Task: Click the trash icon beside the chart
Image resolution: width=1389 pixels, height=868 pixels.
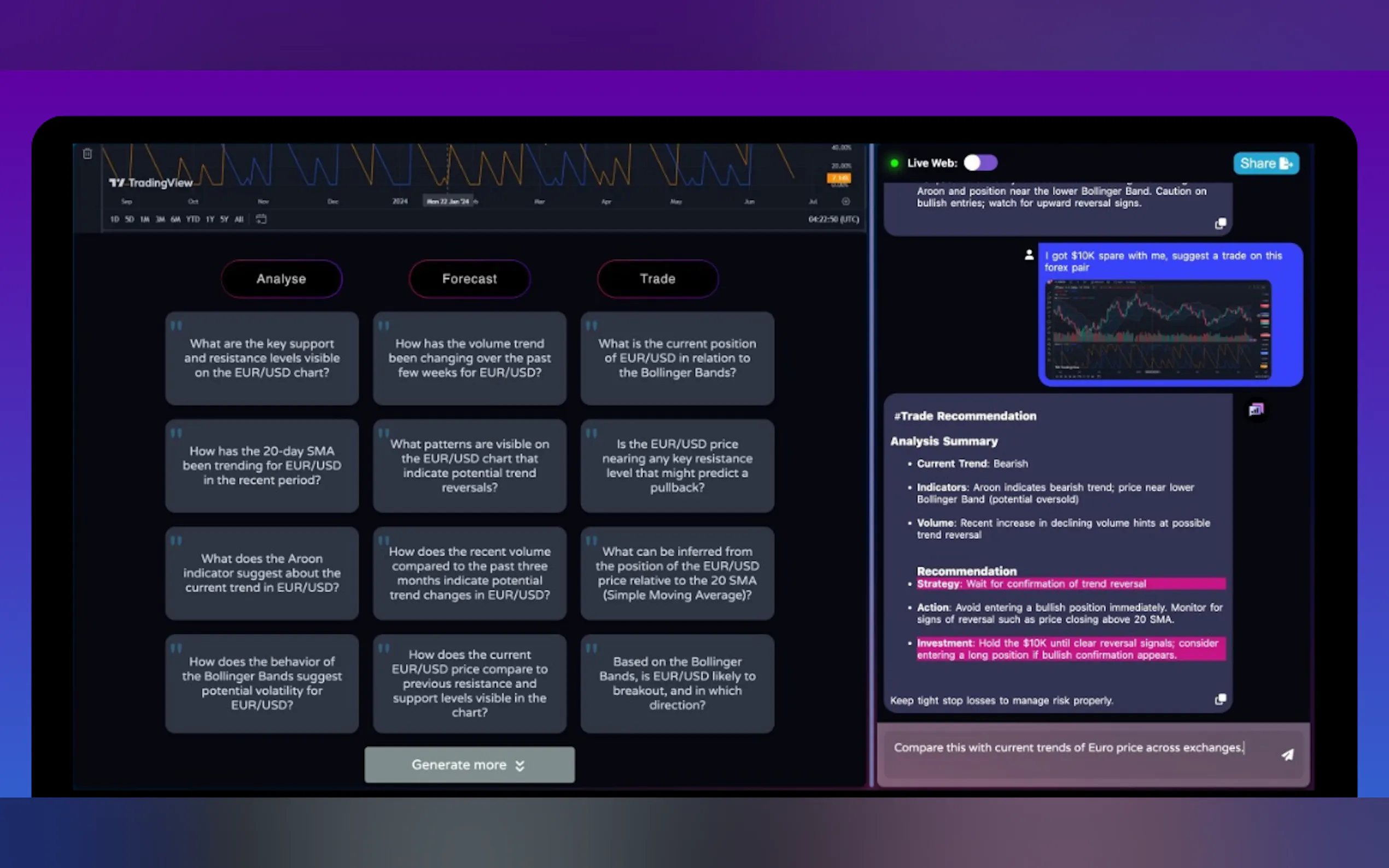Action: pos(87,154)
